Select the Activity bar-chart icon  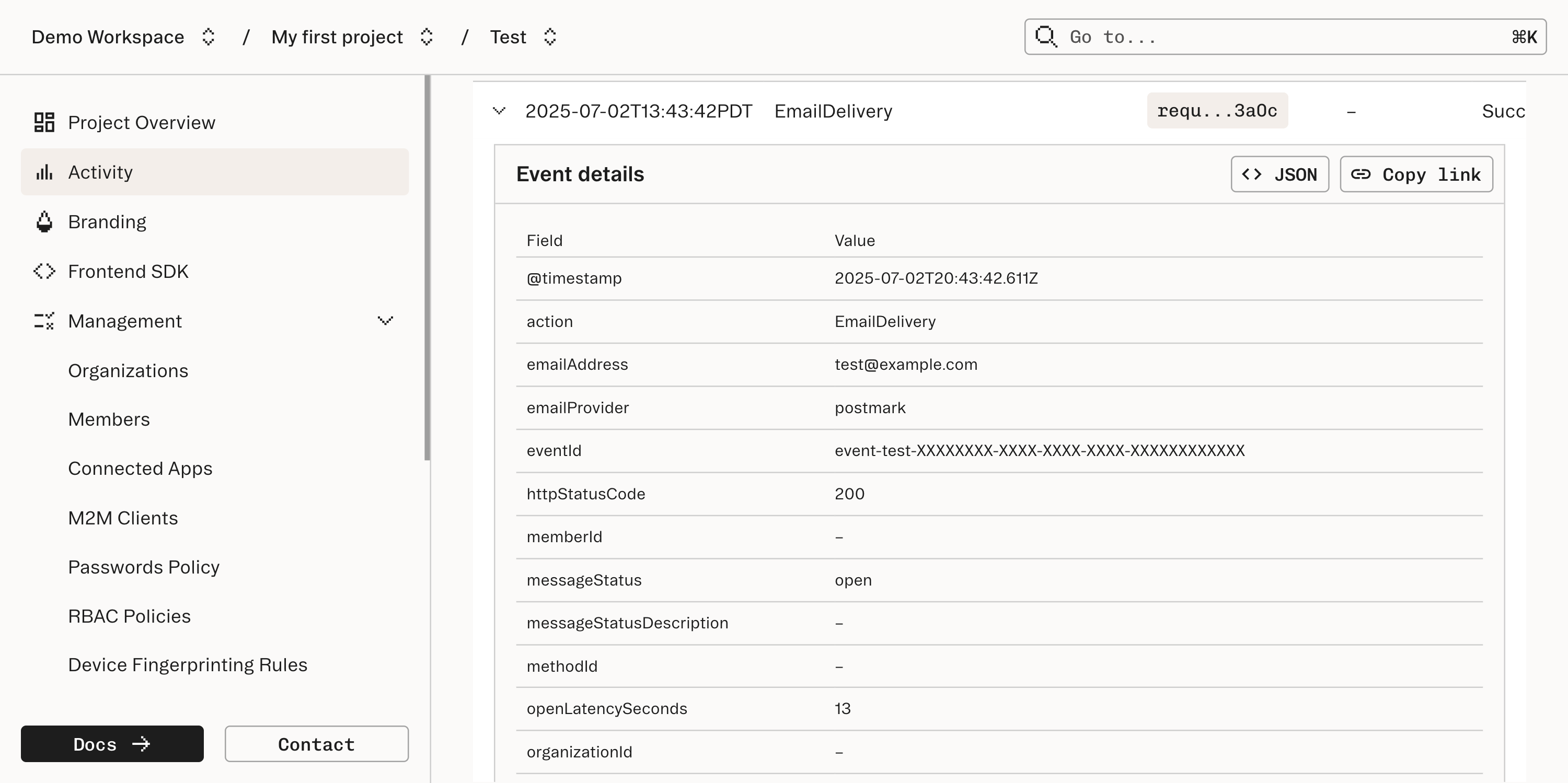[x=43, y=171]
